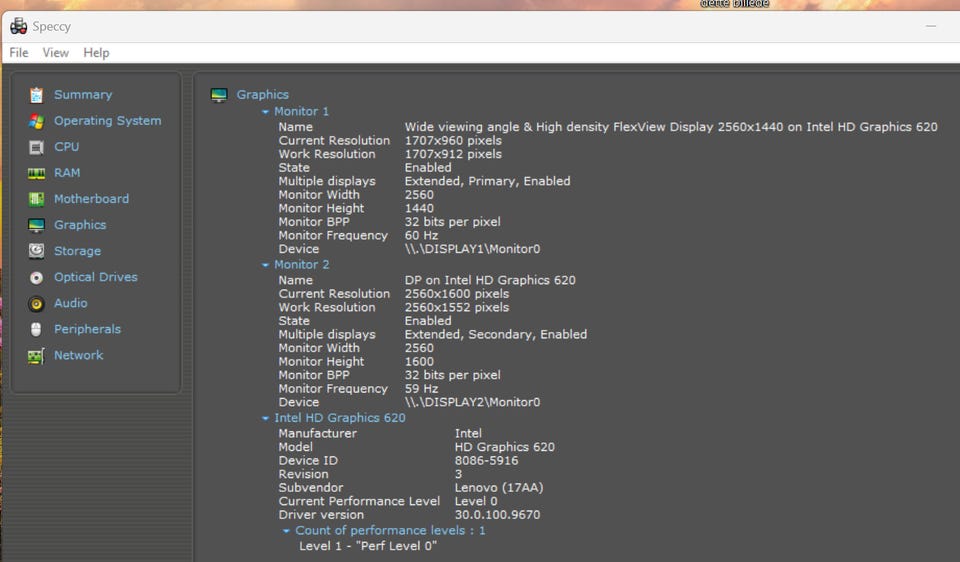Open the Network section

click(x=78, y=355)
